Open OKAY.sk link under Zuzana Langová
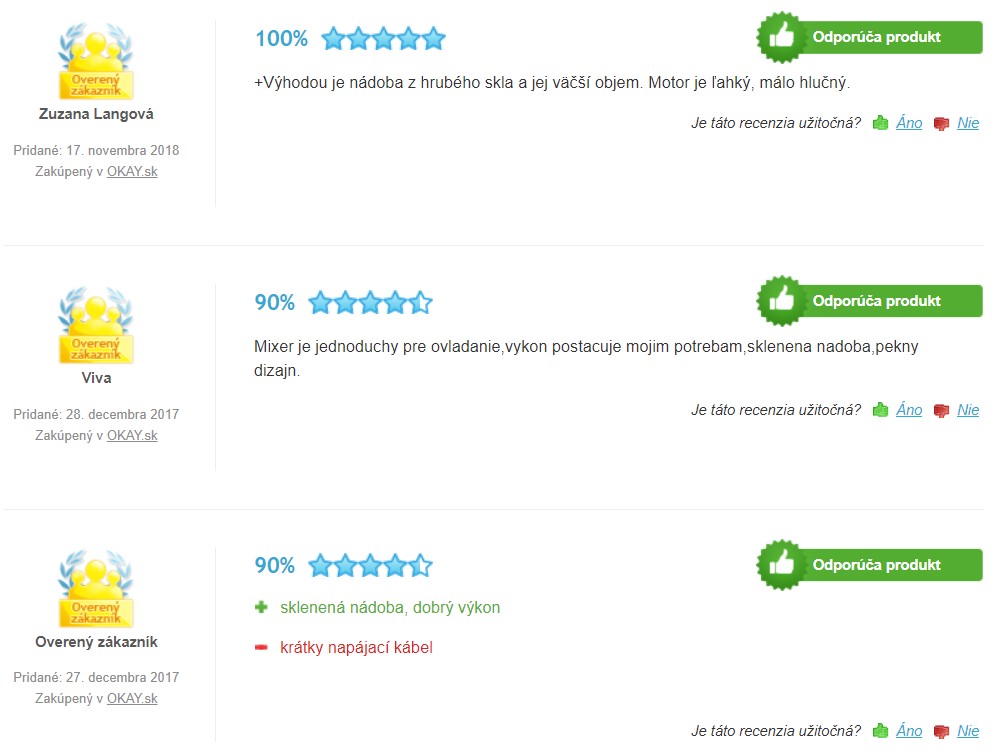 (132, 172)
